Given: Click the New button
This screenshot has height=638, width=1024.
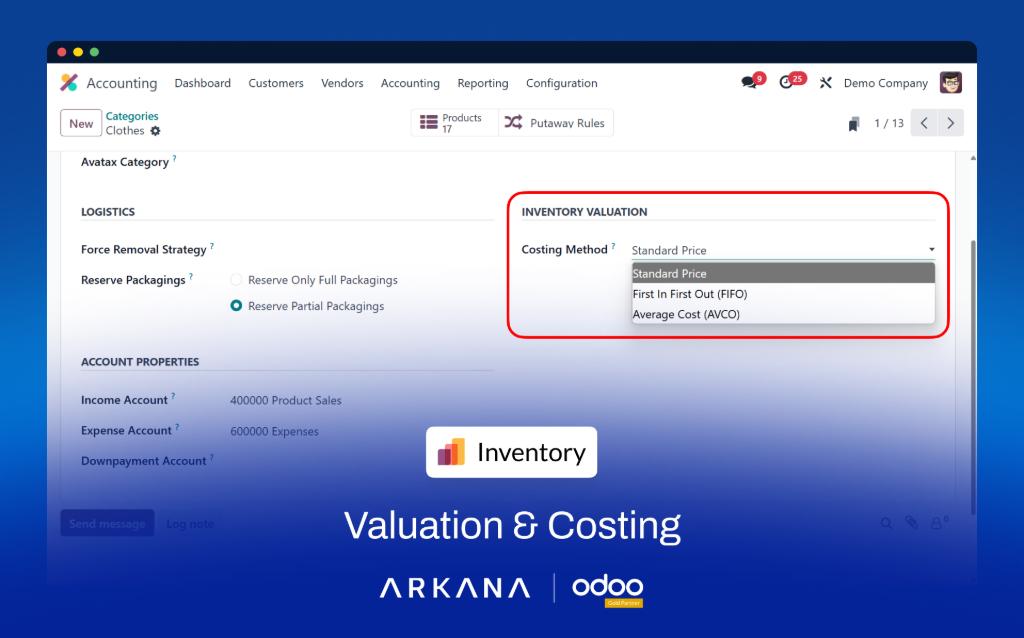Looking at the screenshot, I should click(x=81, y=123).
